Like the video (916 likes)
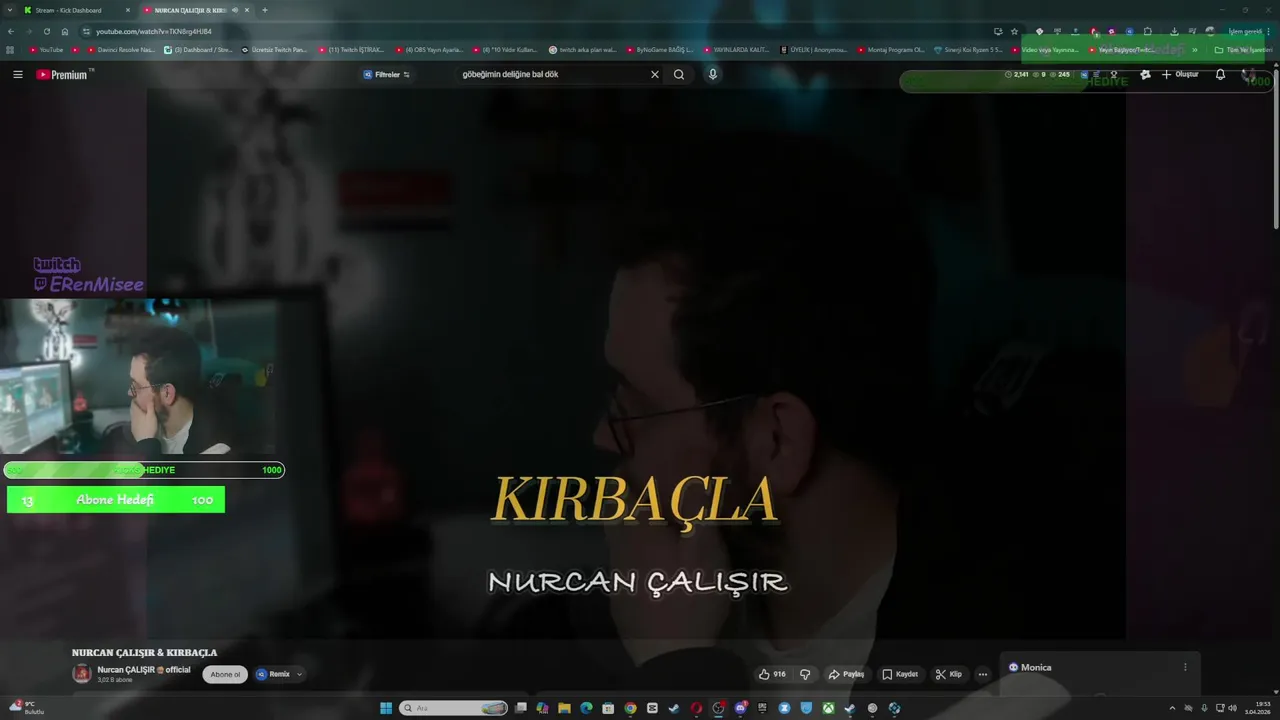 coord(772,674)
